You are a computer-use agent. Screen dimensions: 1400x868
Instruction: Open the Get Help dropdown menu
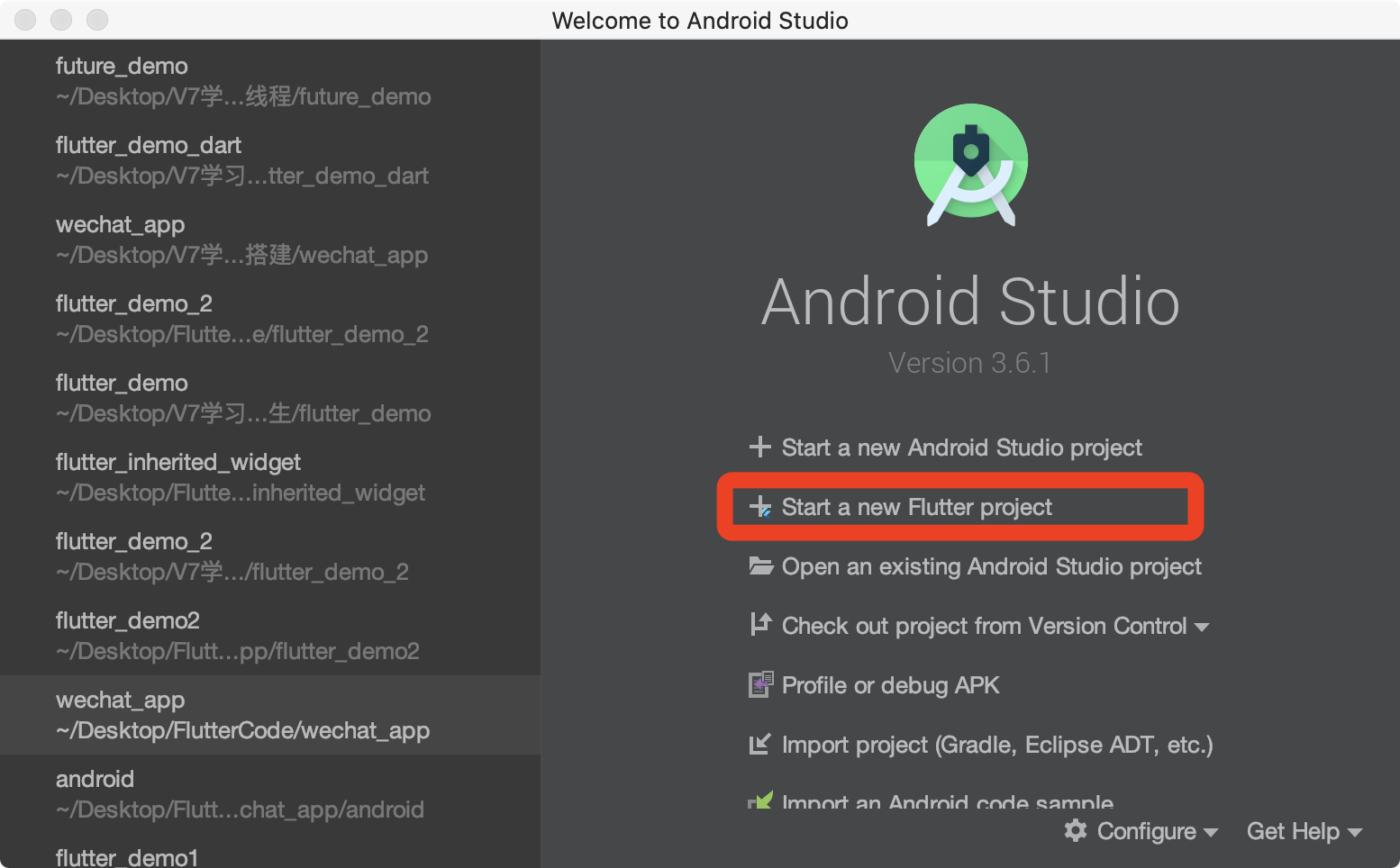pos(1304,831)
